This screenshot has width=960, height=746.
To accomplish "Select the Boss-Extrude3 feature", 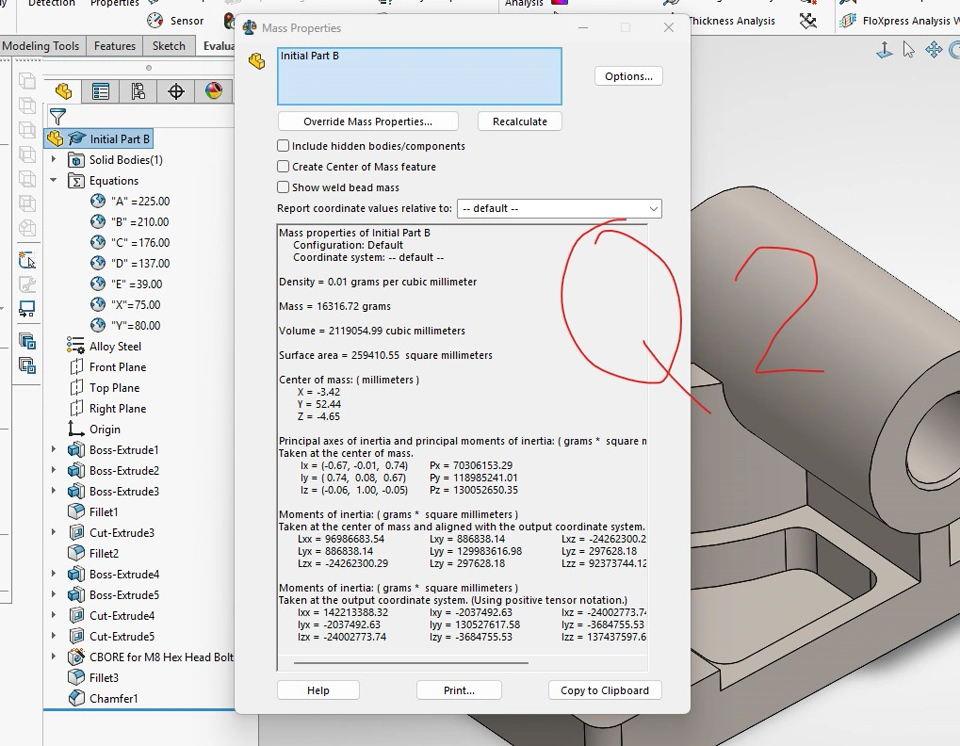I will point(113,491).
